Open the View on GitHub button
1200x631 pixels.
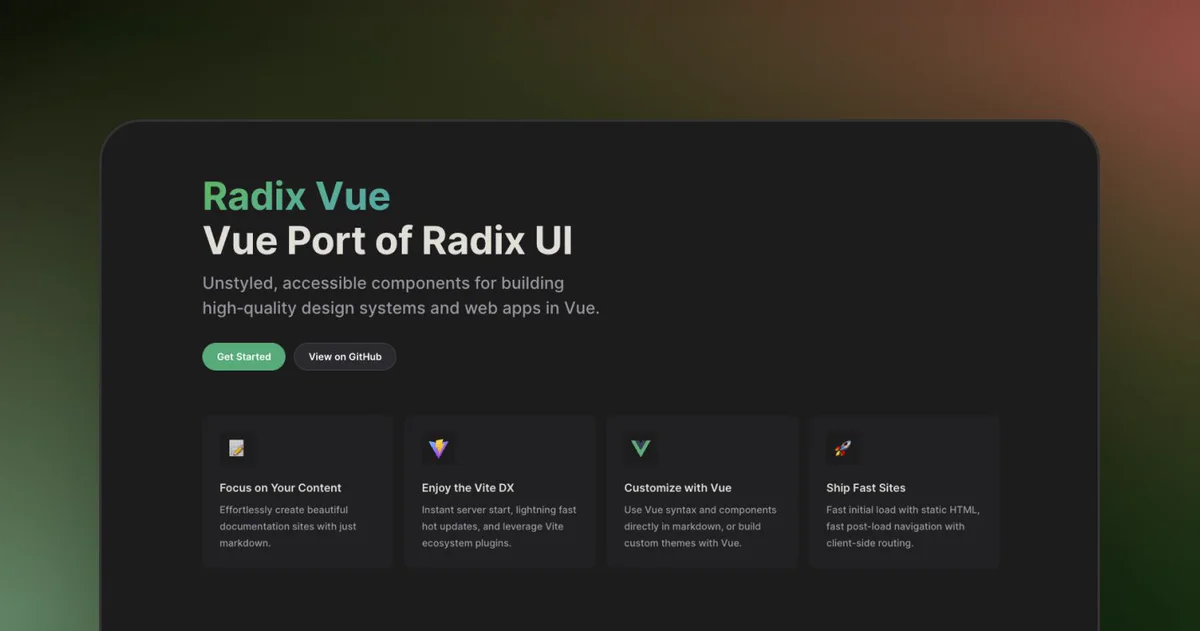pos(345,357)
